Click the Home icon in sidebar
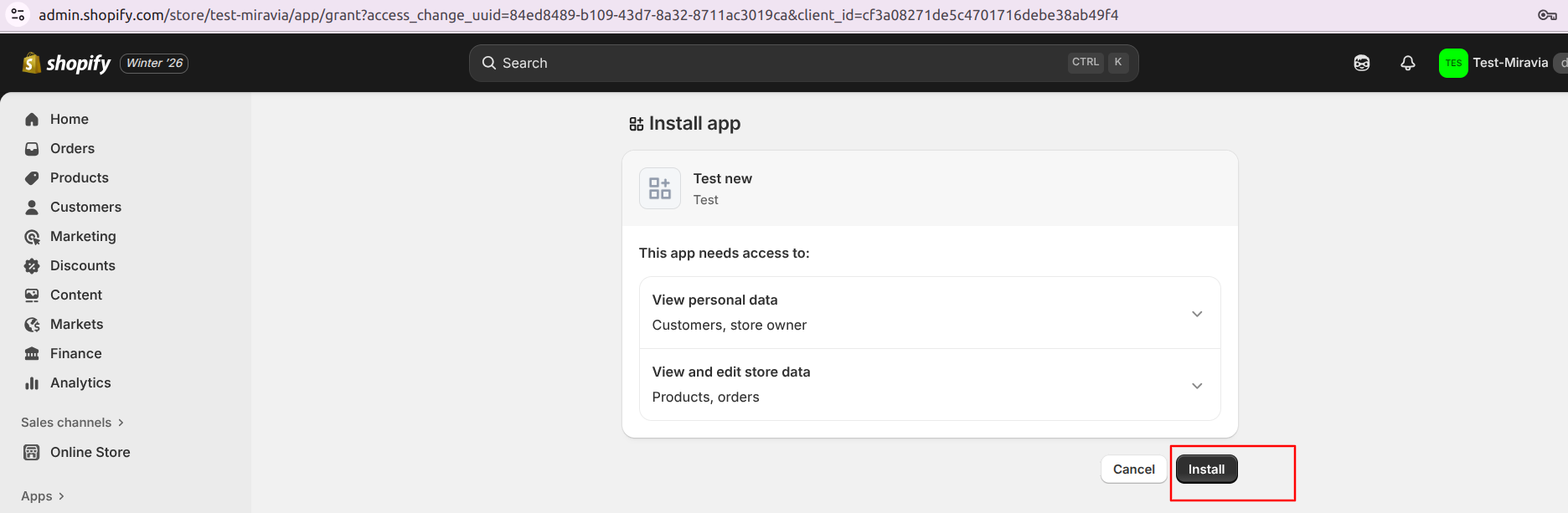This screenshot has width=1568, height=513. point(32,120)
